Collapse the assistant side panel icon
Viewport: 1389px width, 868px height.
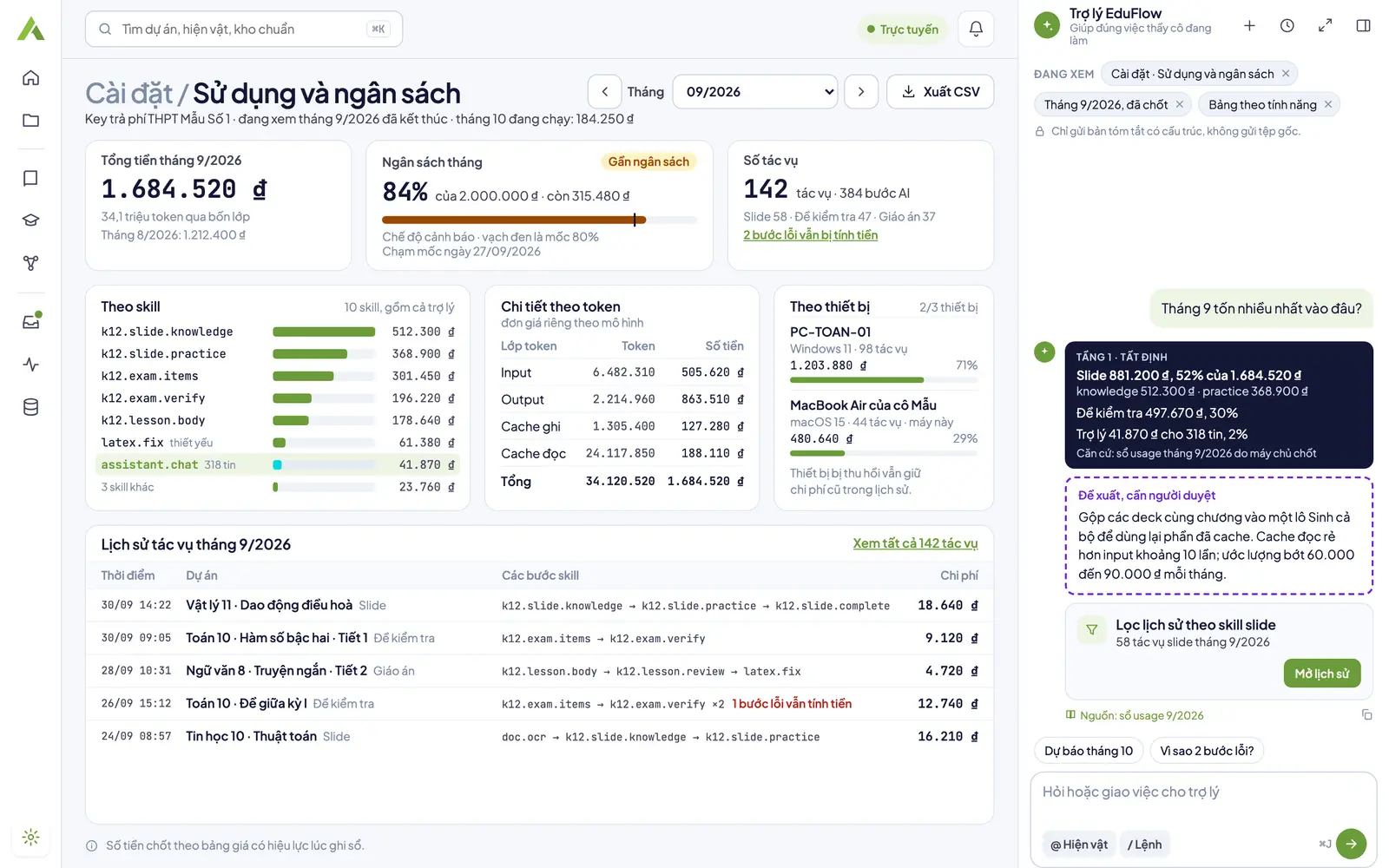(1363, 26)
